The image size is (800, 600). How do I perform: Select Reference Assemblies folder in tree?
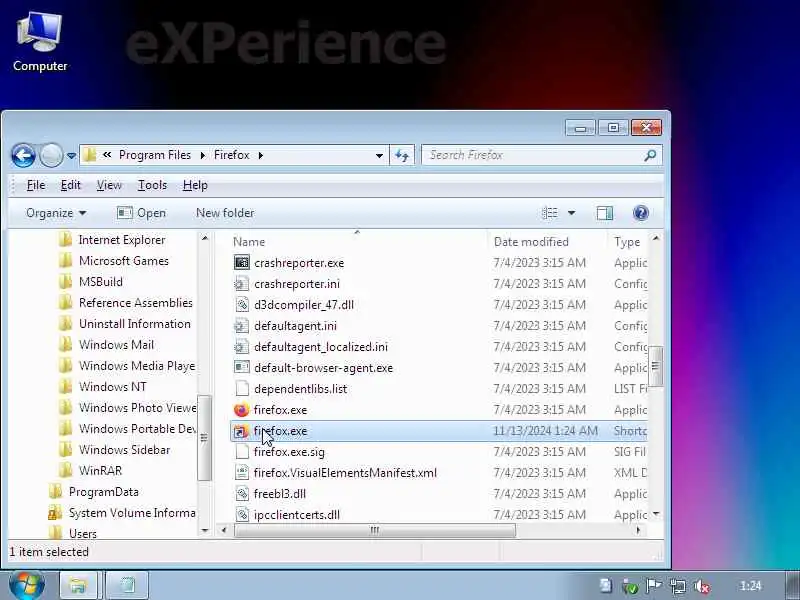[126, 303]
